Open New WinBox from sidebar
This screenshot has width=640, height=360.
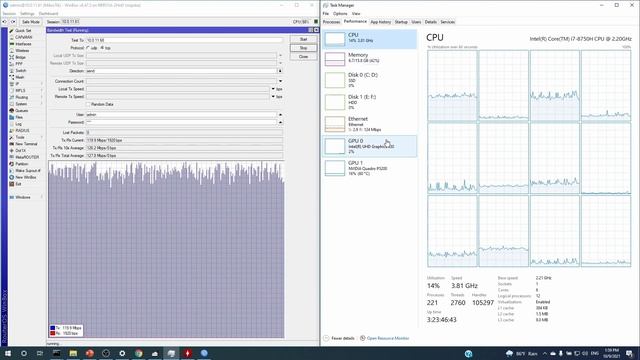[x=26, y=177]
